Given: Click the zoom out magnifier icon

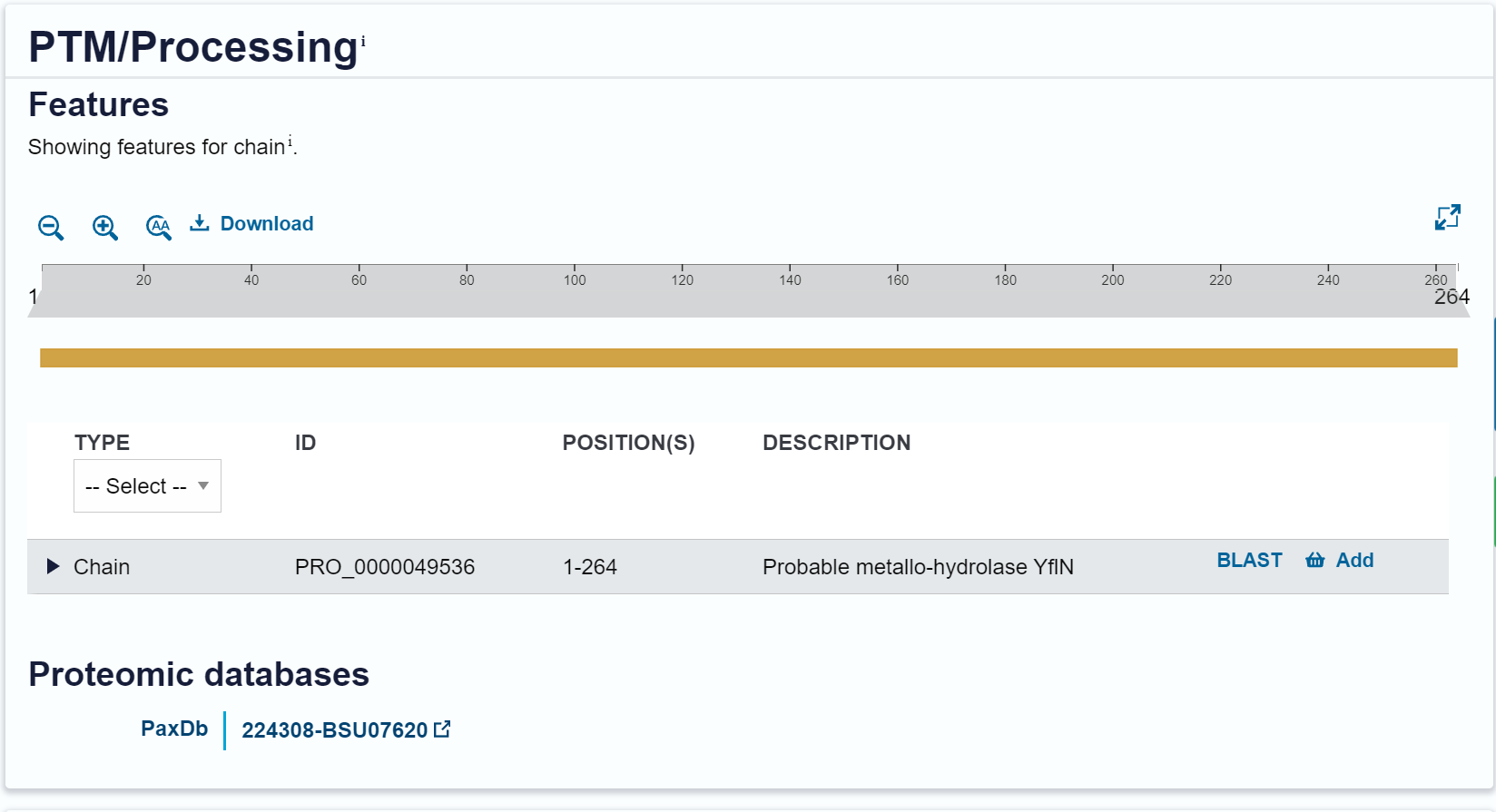Looking at the screenshot, I should pos(51,227).
